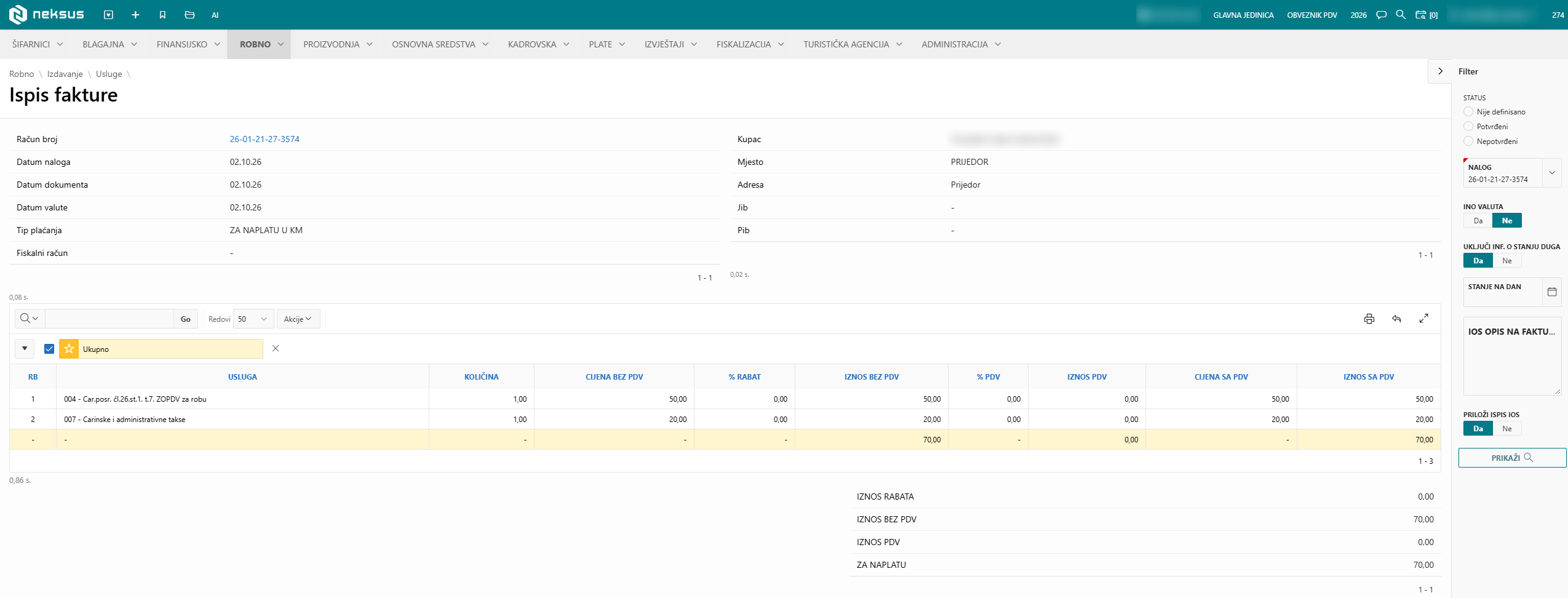
Task: Open invoice link 26-01-21-27-3574
Action: 265,139
